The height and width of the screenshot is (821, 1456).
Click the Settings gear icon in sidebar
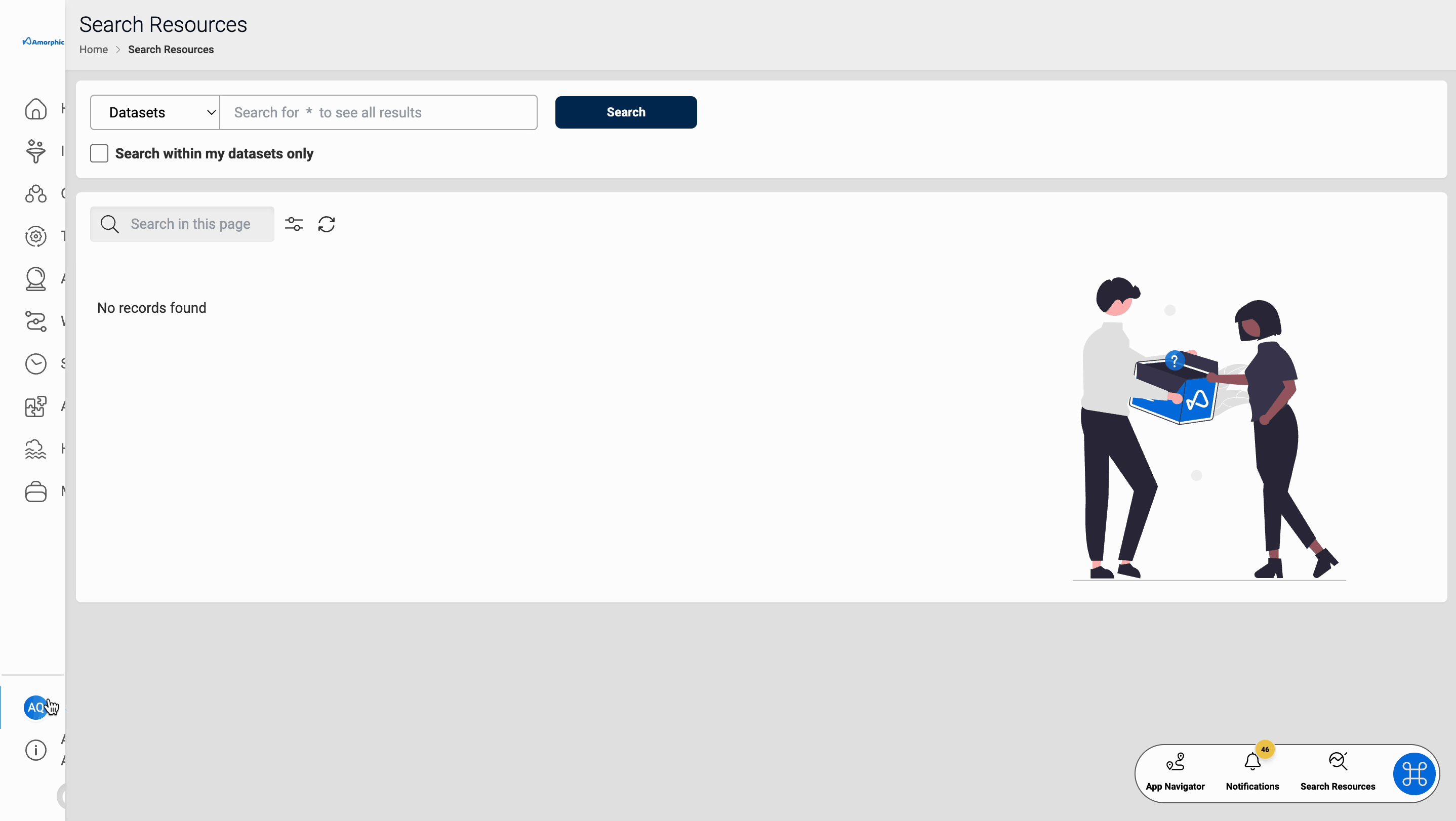tap(35, 236)
